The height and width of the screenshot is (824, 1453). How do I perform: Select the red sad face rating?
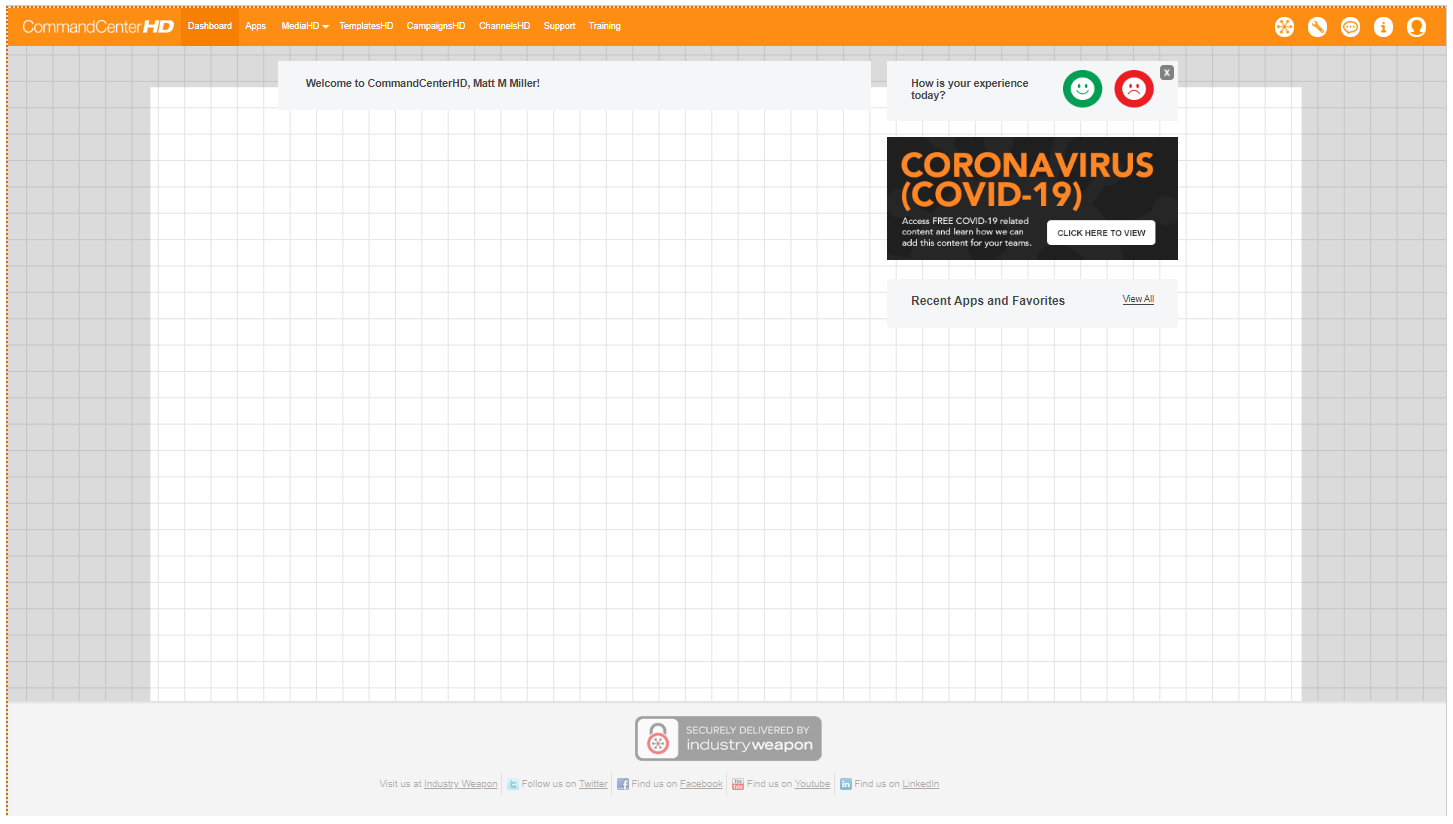[1134, 89]
